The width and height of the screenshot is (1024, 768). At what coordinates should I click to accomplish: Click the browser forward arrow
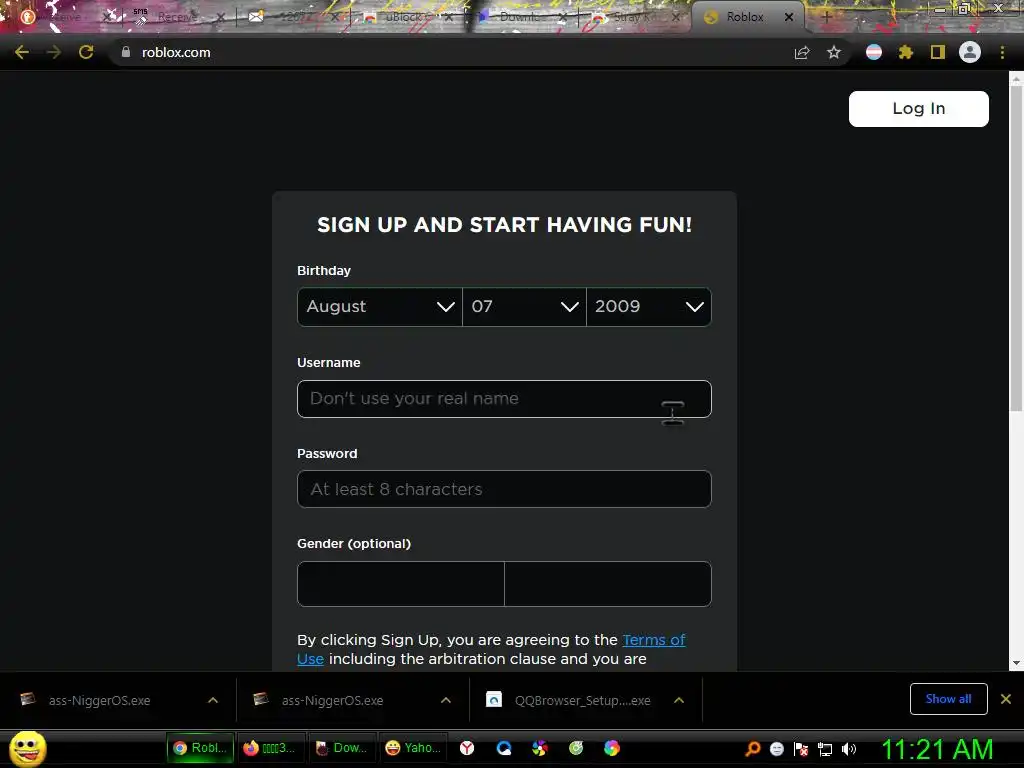[54, 52]
